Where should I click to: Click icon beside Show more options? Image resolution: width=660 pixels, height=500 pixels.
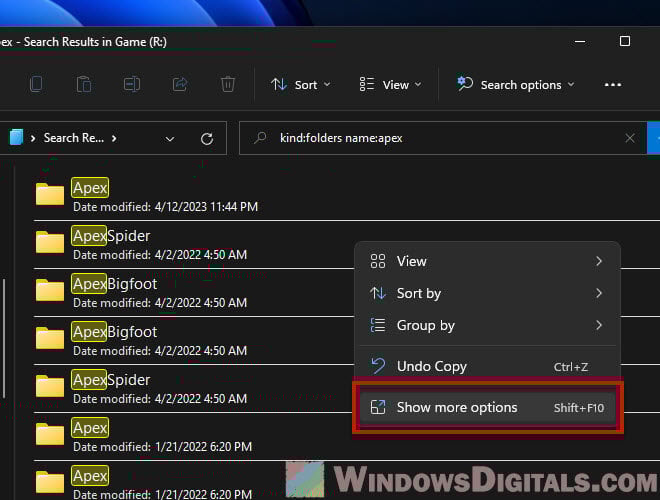[x=378, y=407]
